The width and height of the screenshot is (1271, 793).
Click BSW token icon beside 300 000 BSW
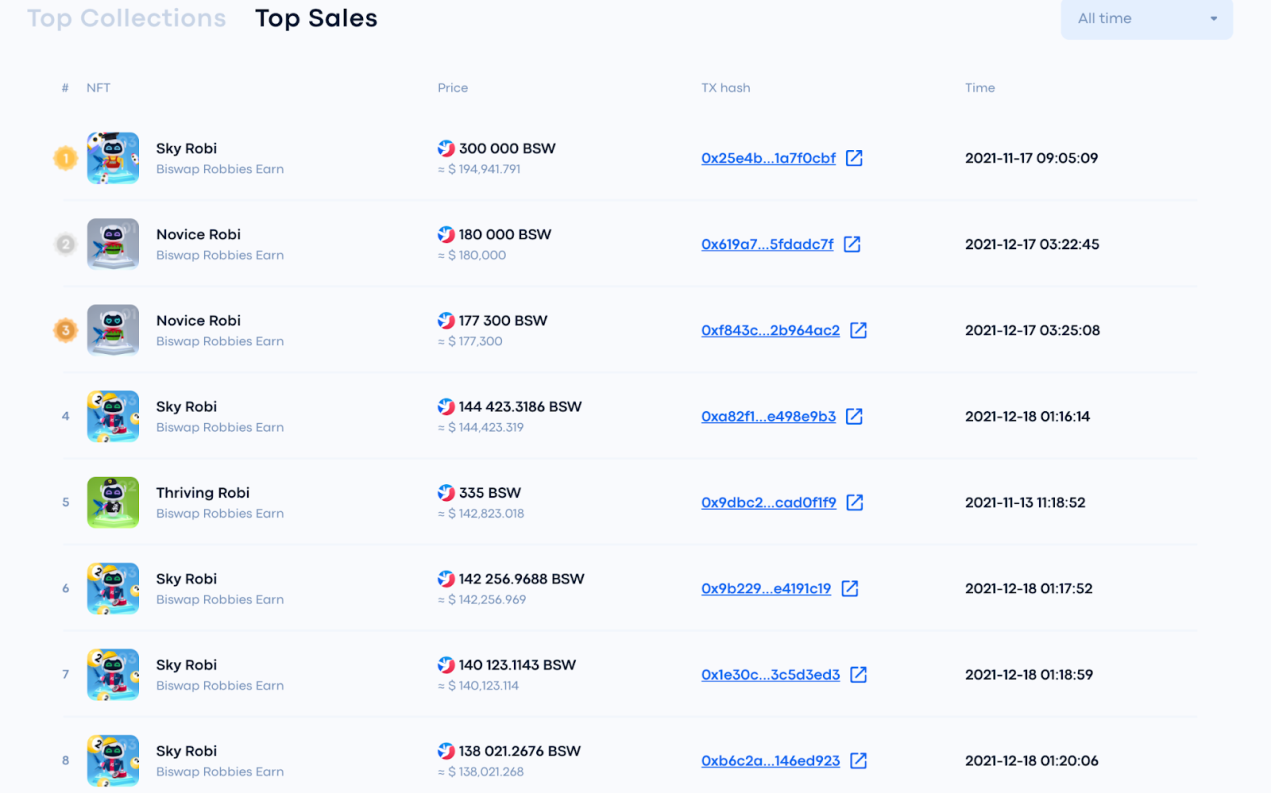[446, 148]
